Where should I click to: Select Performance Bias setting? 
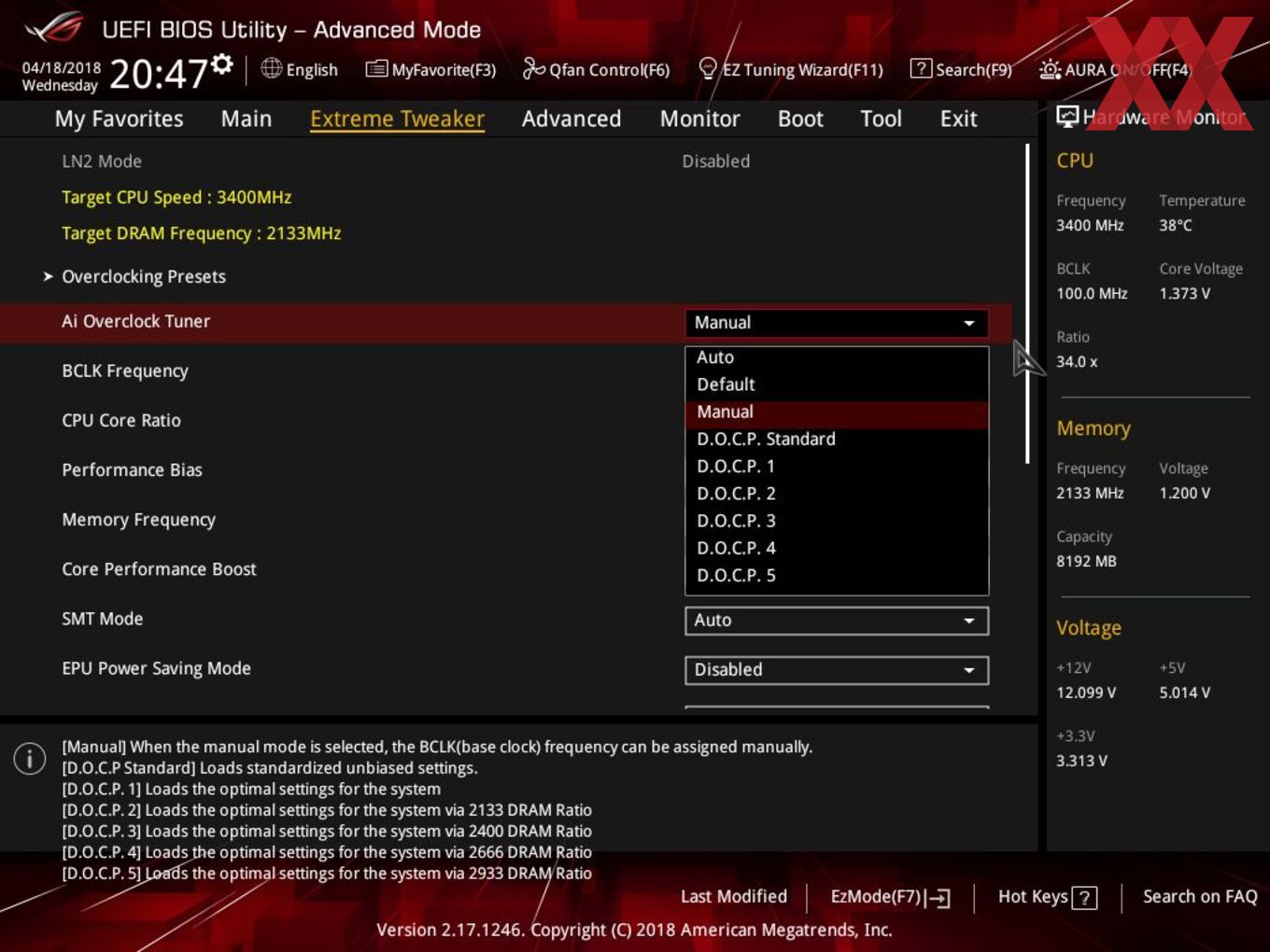(132, 469)
